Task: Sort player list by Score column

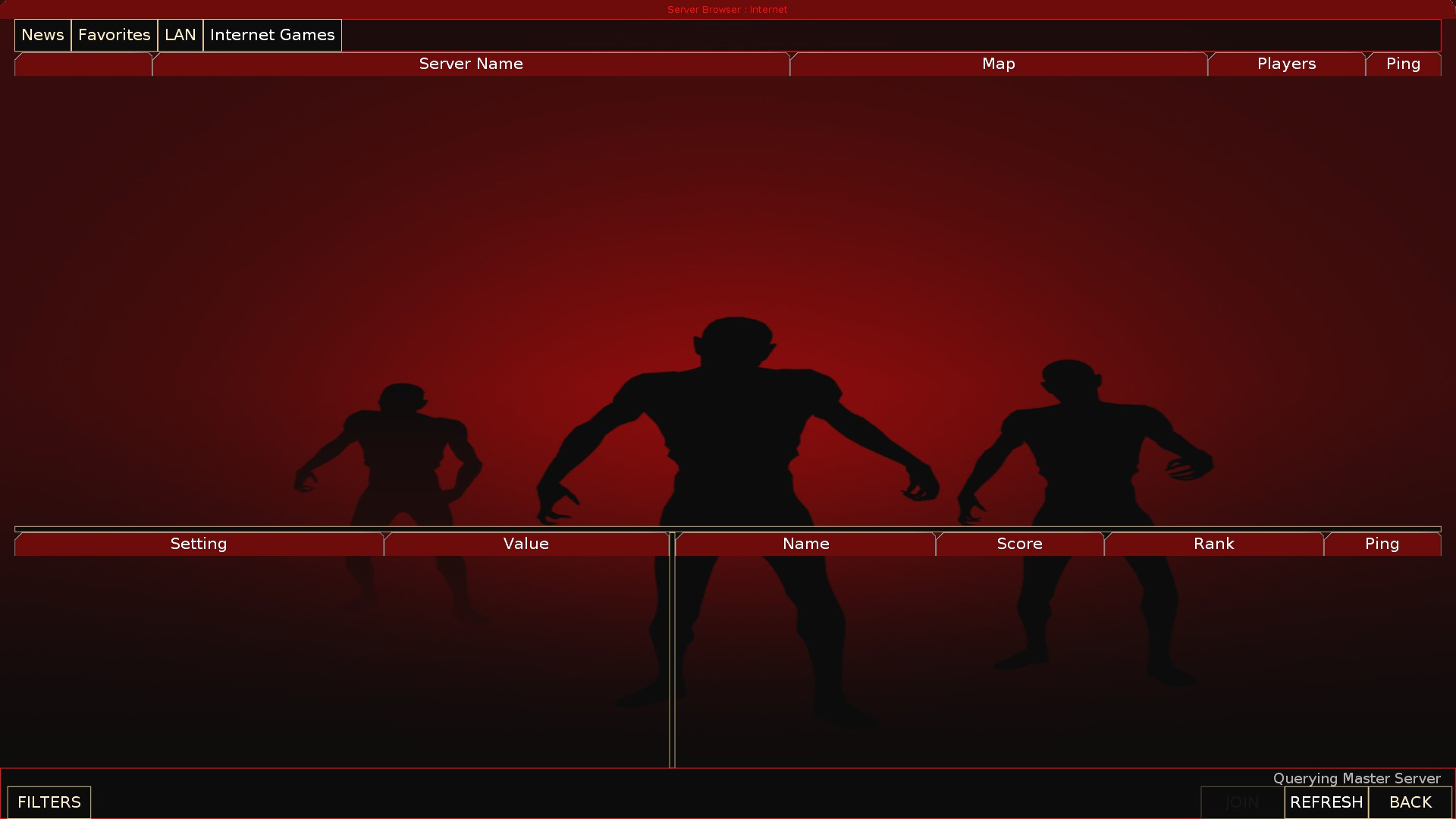Action: (1019, 544)
